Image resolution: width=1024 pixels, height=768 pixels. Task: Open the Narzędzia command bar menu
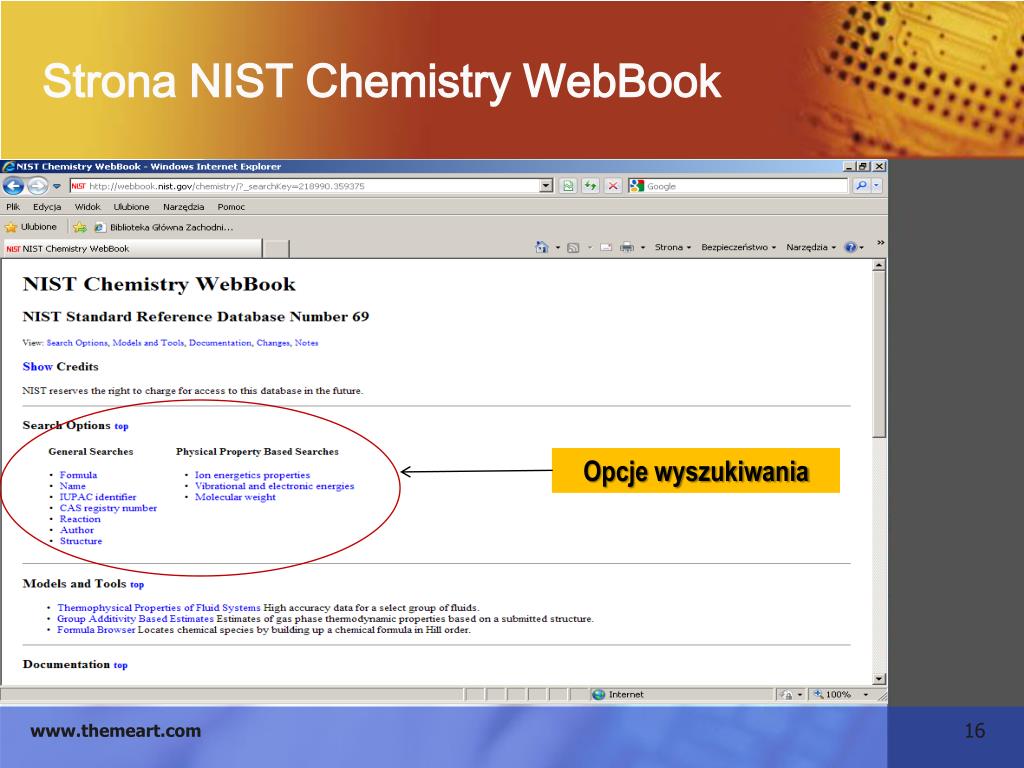811,248
